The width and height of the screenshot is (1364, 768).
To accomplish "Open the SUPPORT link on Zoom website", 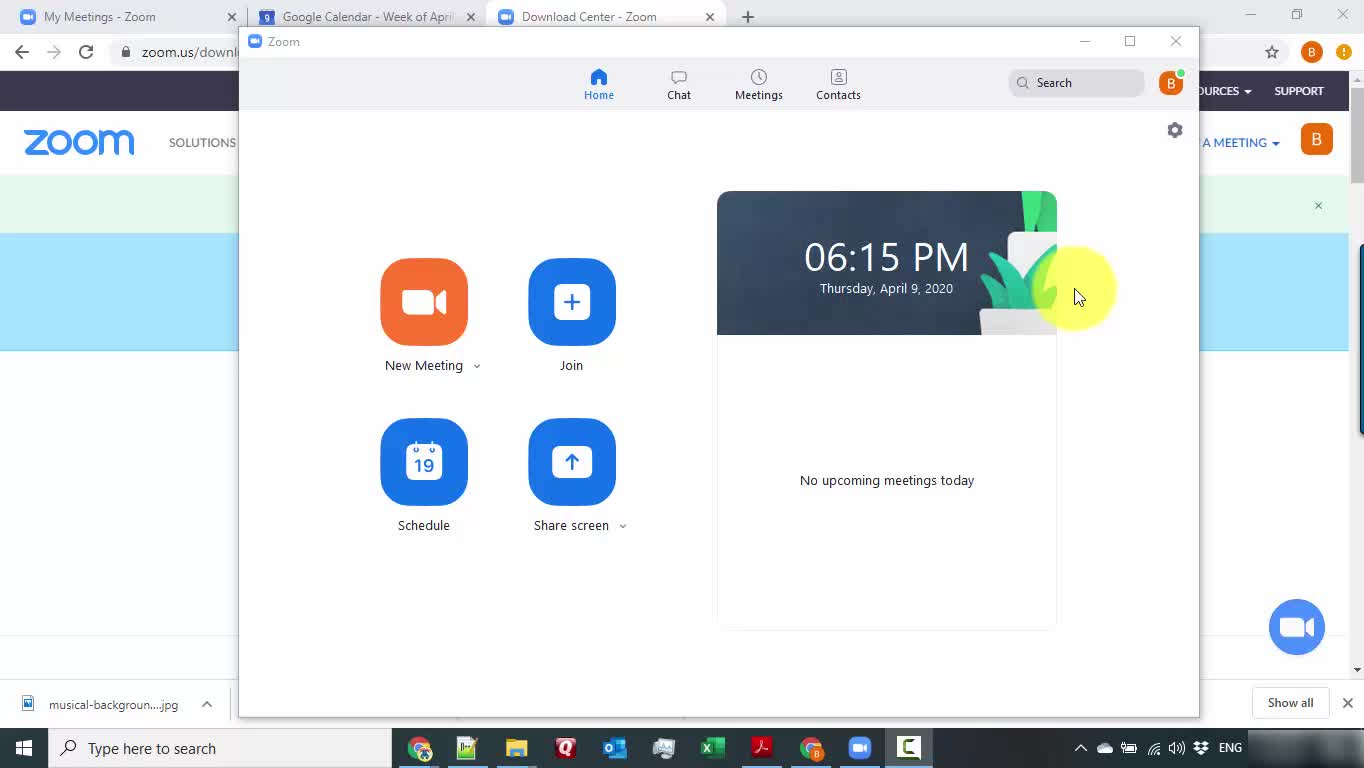I will 1298,91.
